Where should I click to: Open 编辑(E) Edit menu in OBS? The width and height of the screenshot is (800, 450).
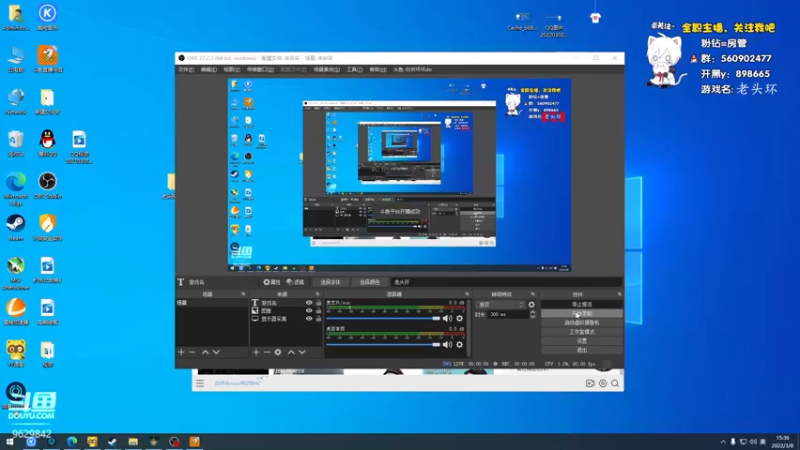[x=209, y=69]
